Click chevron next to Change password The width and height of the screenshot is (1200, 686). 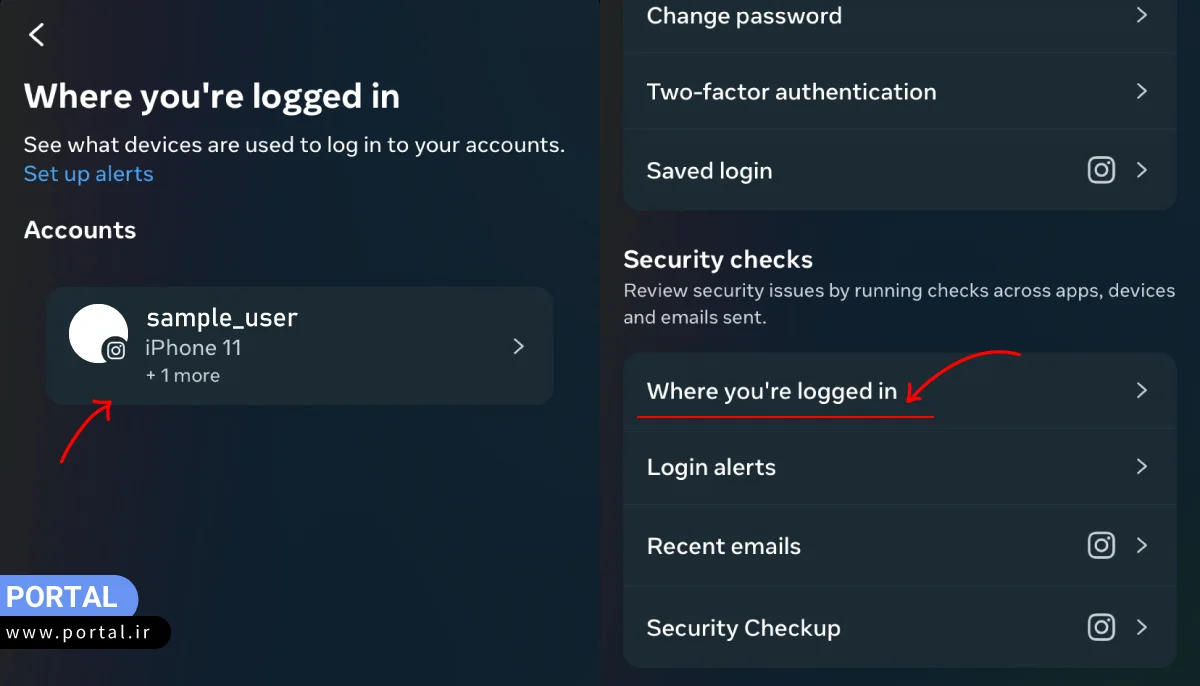coord(1142,16)
